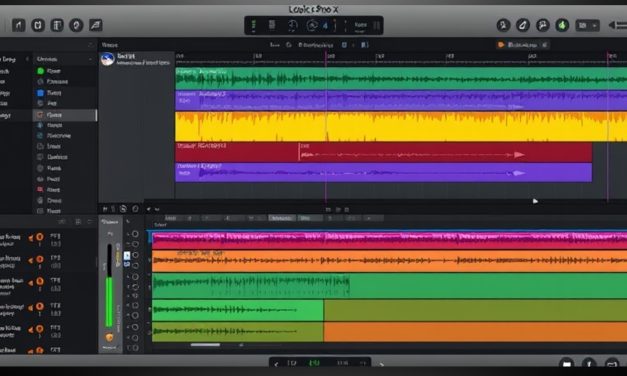
Task: Select the orange waveform region in the lower editor
Action: (x=389, y=261)
